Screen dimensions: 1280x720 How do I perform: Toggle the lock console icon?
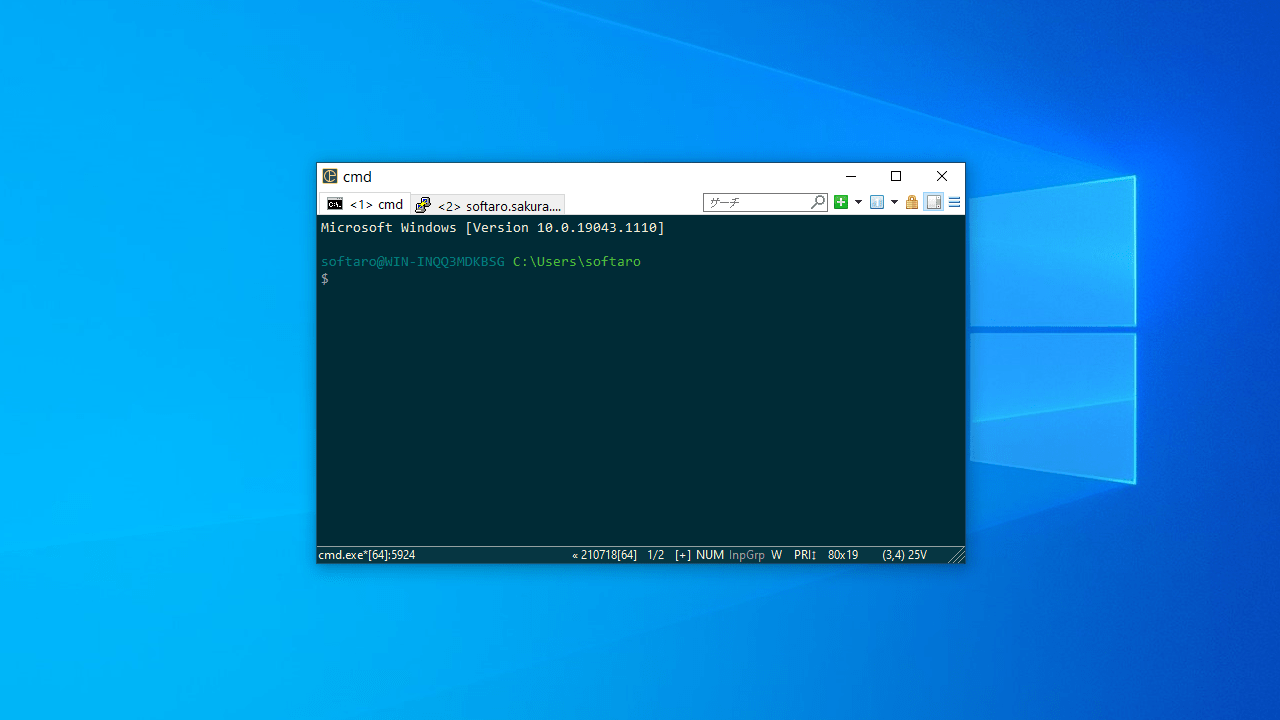coord(912,202)
